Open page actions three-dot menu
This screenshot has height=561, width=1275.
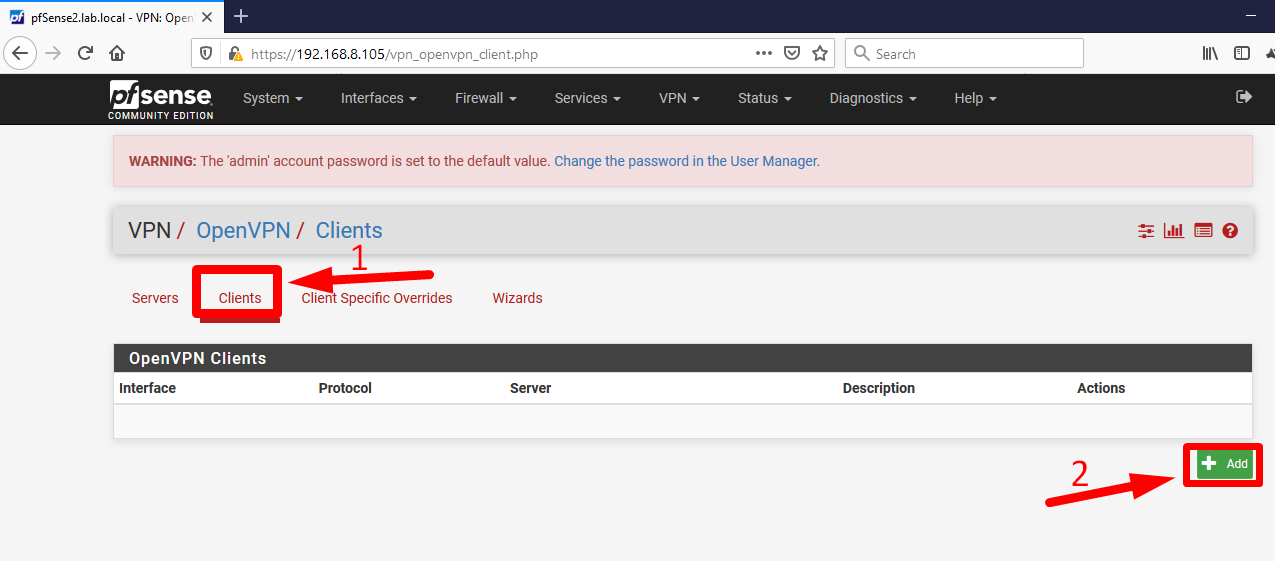(764, 54)
